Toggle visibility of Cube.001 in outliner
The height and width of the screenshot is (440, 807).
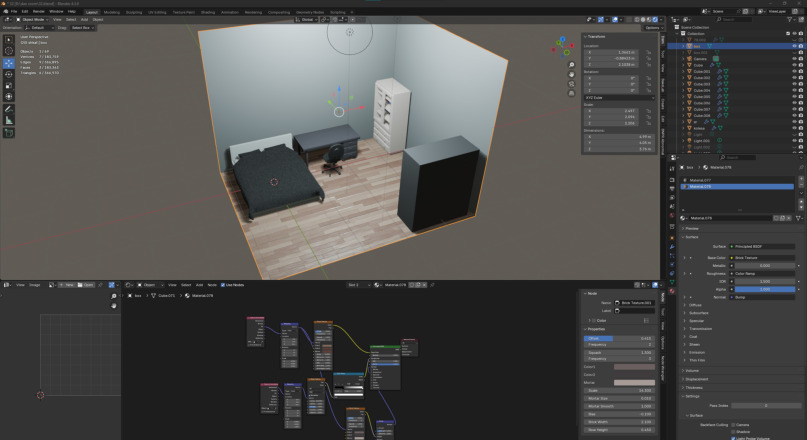coord(794,72)
